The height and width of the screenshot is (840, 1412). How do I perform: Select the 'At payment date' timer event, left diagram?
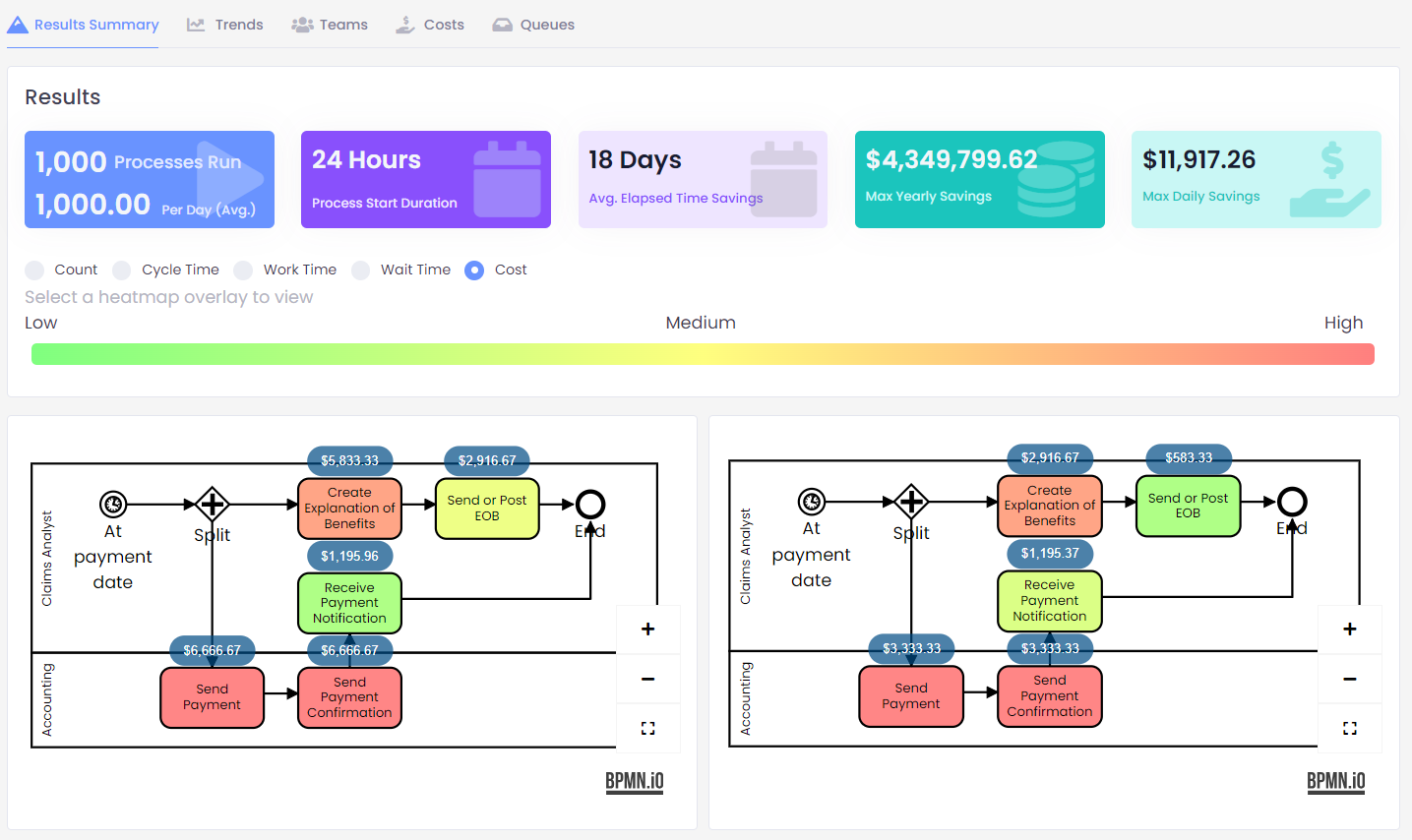(x=113, y=504)
